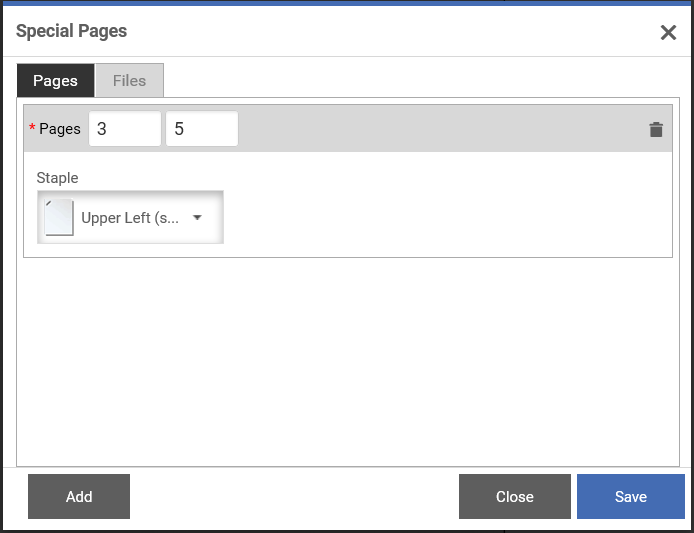The width and height of the screenshot is (694, 533).
Task: Delete the page range with trash icon
Action: (x=656, y=130)
